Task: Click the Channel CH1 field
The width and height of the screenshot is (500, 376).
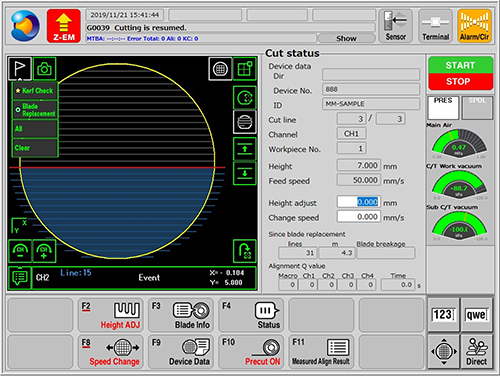Action: (352, 134)
